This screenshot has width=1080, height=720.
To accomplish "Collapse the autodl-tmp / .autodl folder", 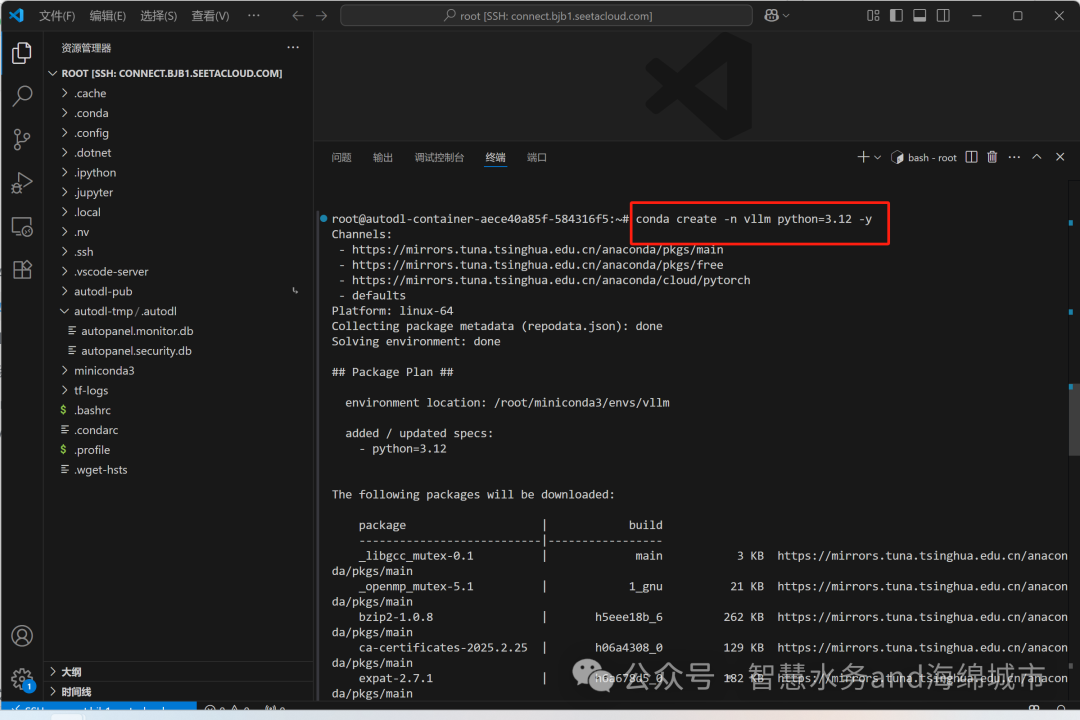I will (177, 311).
